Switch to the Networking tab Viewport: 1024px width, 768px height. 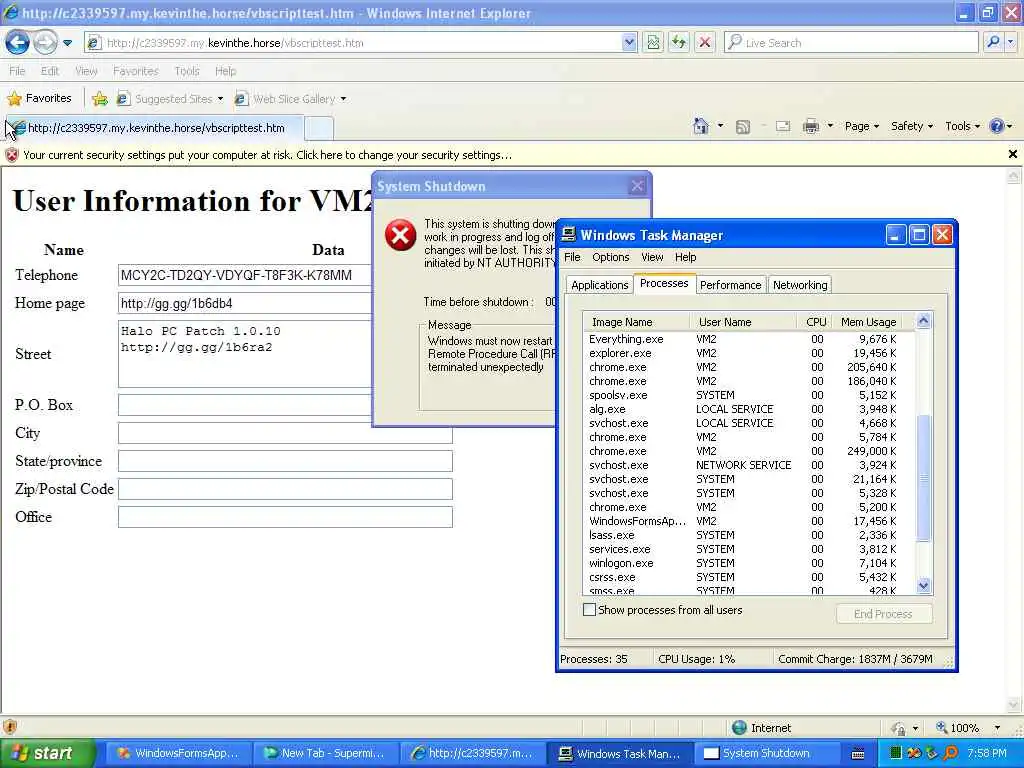pos(800,285)
